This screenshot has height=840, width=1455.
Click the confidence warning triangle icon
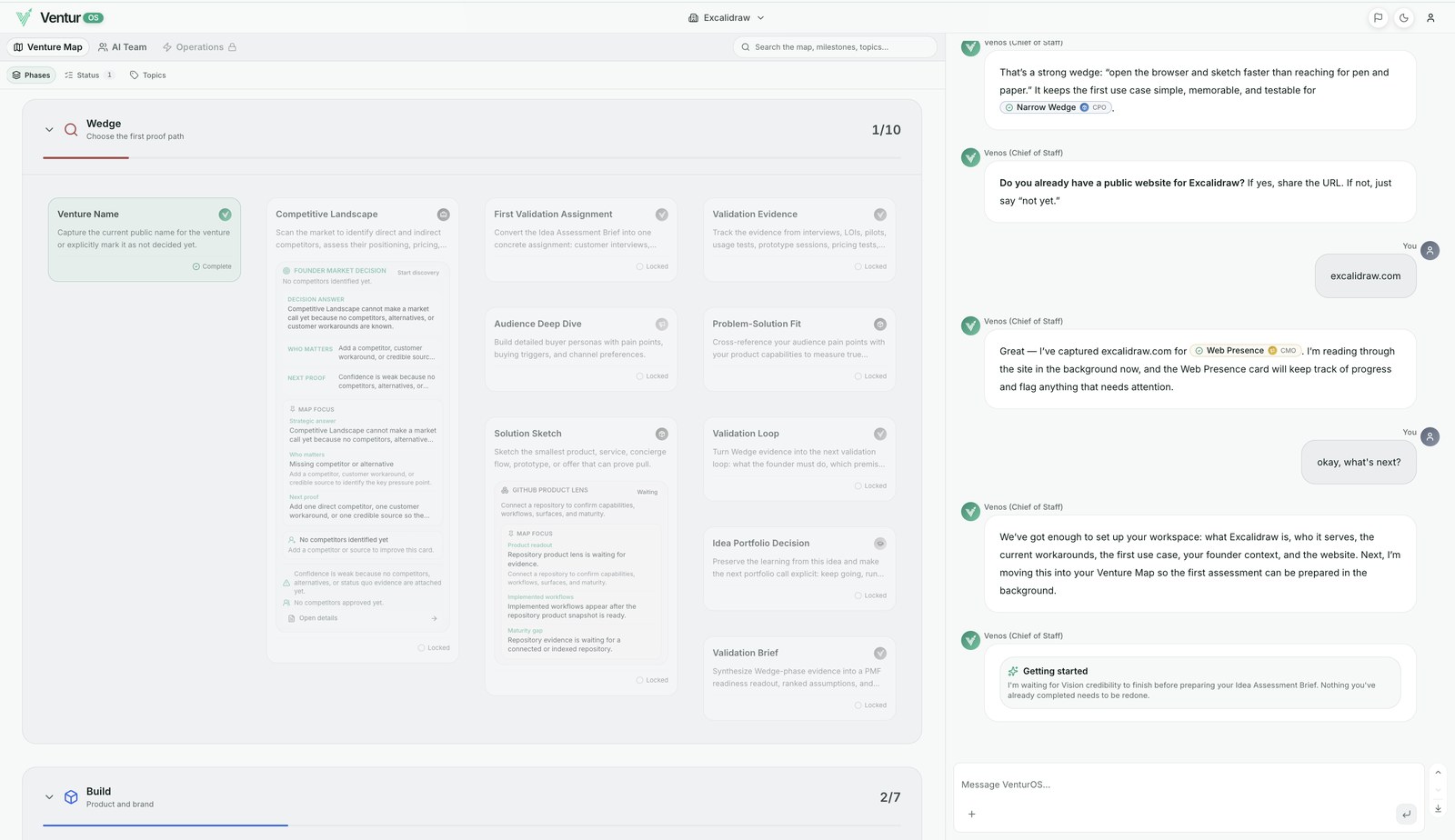tap(286, 583)
